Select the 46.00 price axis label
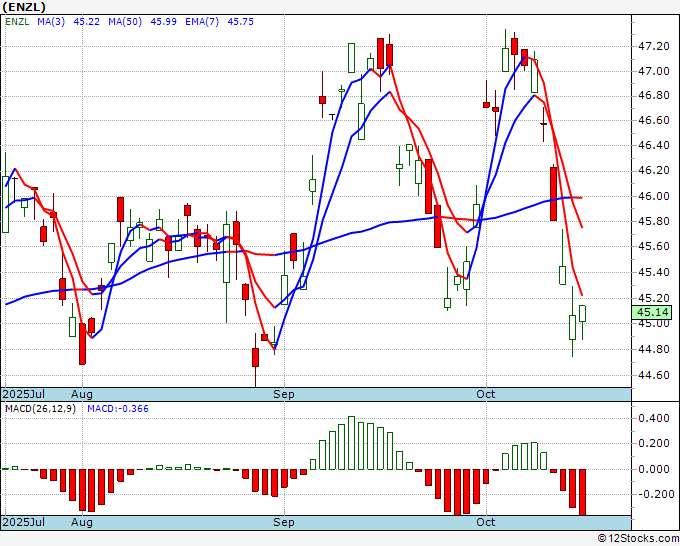 click(654, 196)
